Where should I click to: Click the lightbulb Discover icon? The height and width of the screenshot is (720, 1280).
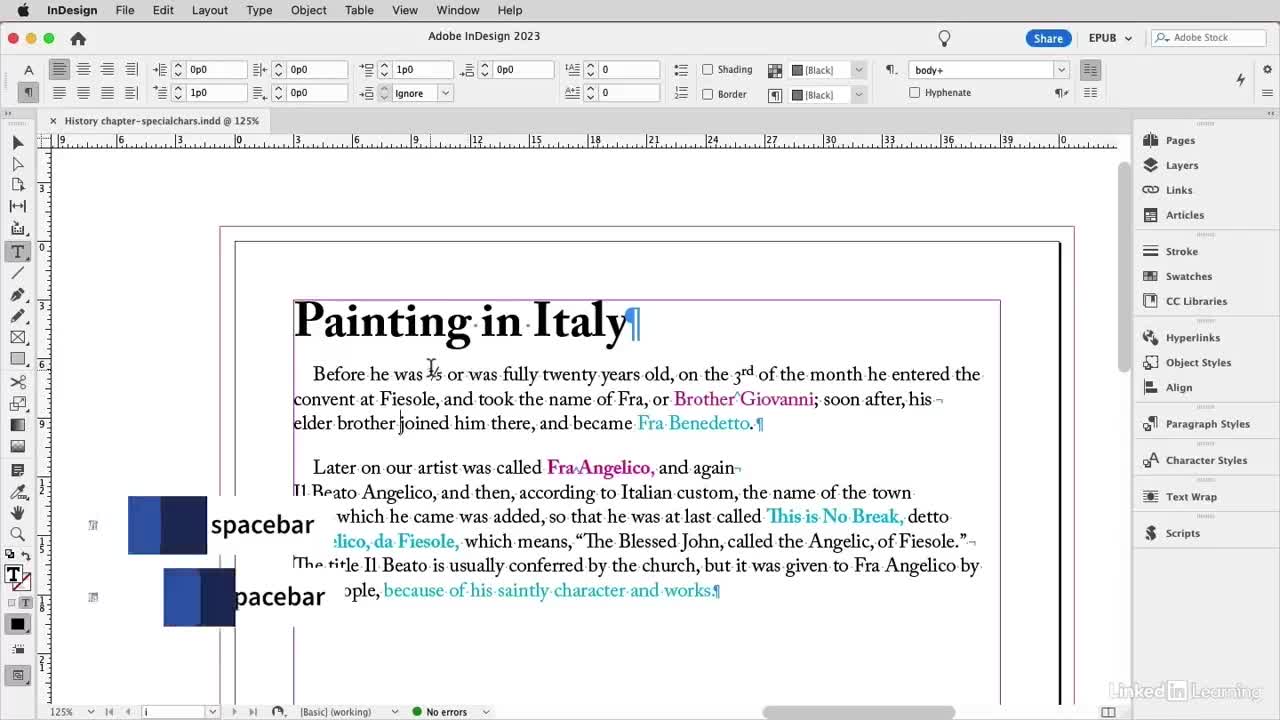[944, 38]
